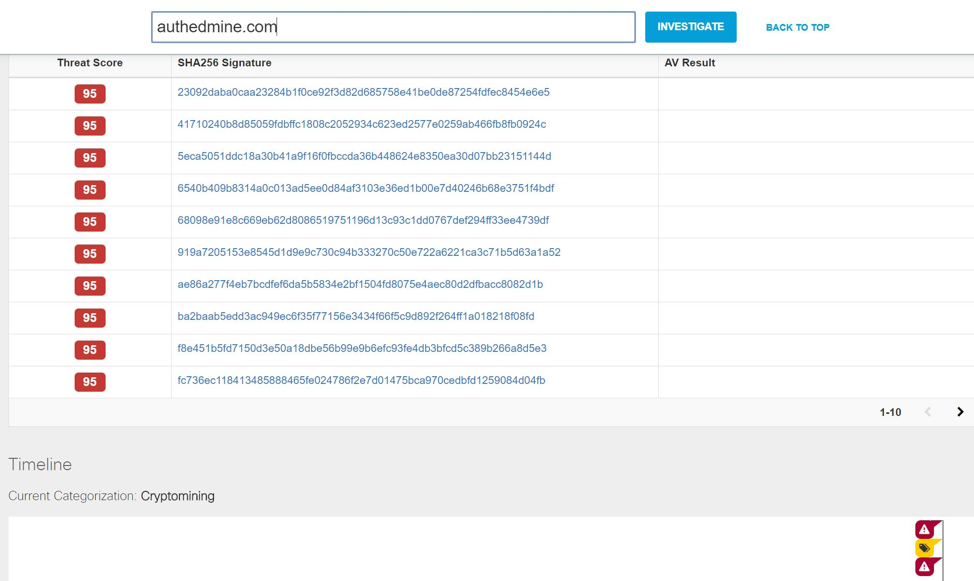Click the top red warning timeline flag
Image resolution: width=974 pixels, height=581 pixels.
tap(925, 530)
